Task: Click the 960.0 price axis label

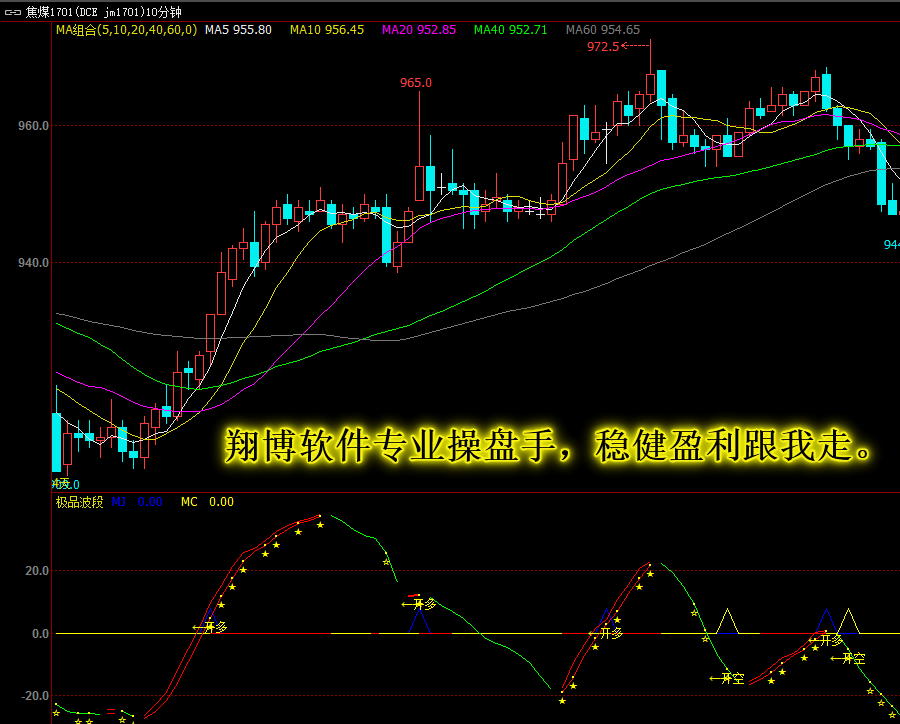Action: [x=33, y=126]
